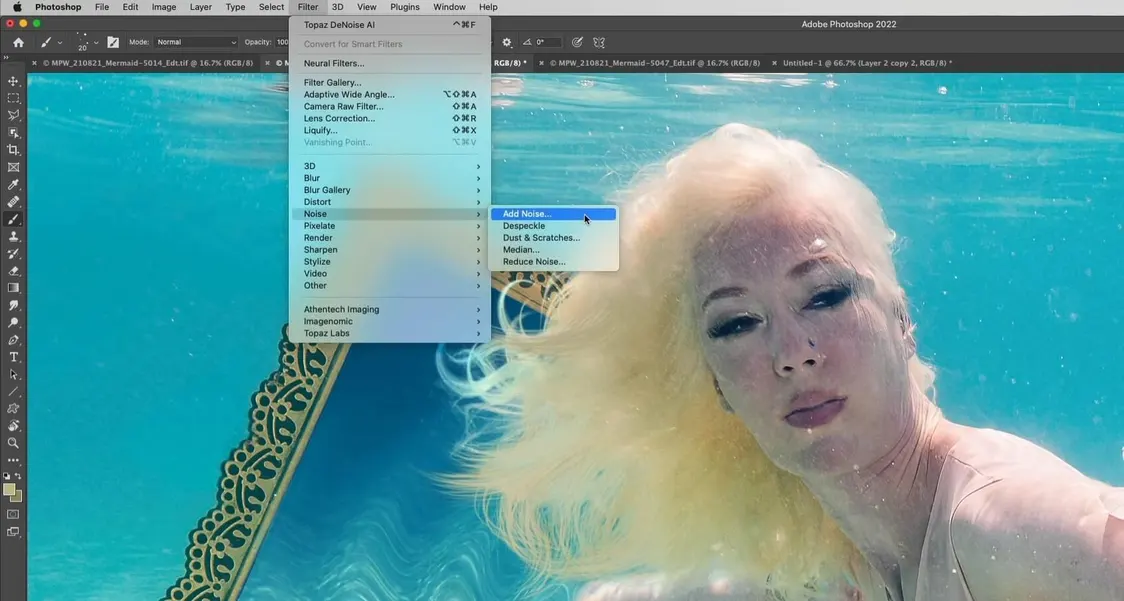Select the Eyedropper tool
Viewport: 1124px width, 601px height.
(x=13, y=185)
